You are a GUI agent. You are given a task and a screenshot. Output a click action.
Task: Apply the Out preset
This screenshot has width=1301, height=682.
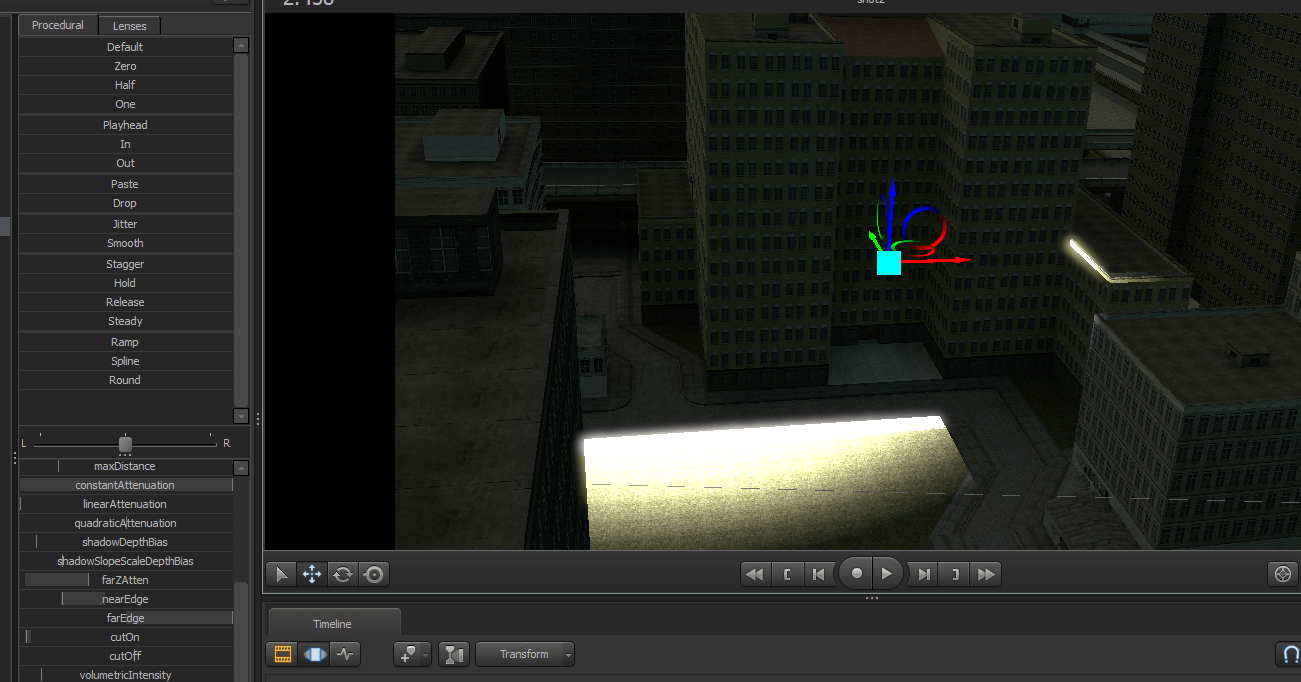pos(125,163)
